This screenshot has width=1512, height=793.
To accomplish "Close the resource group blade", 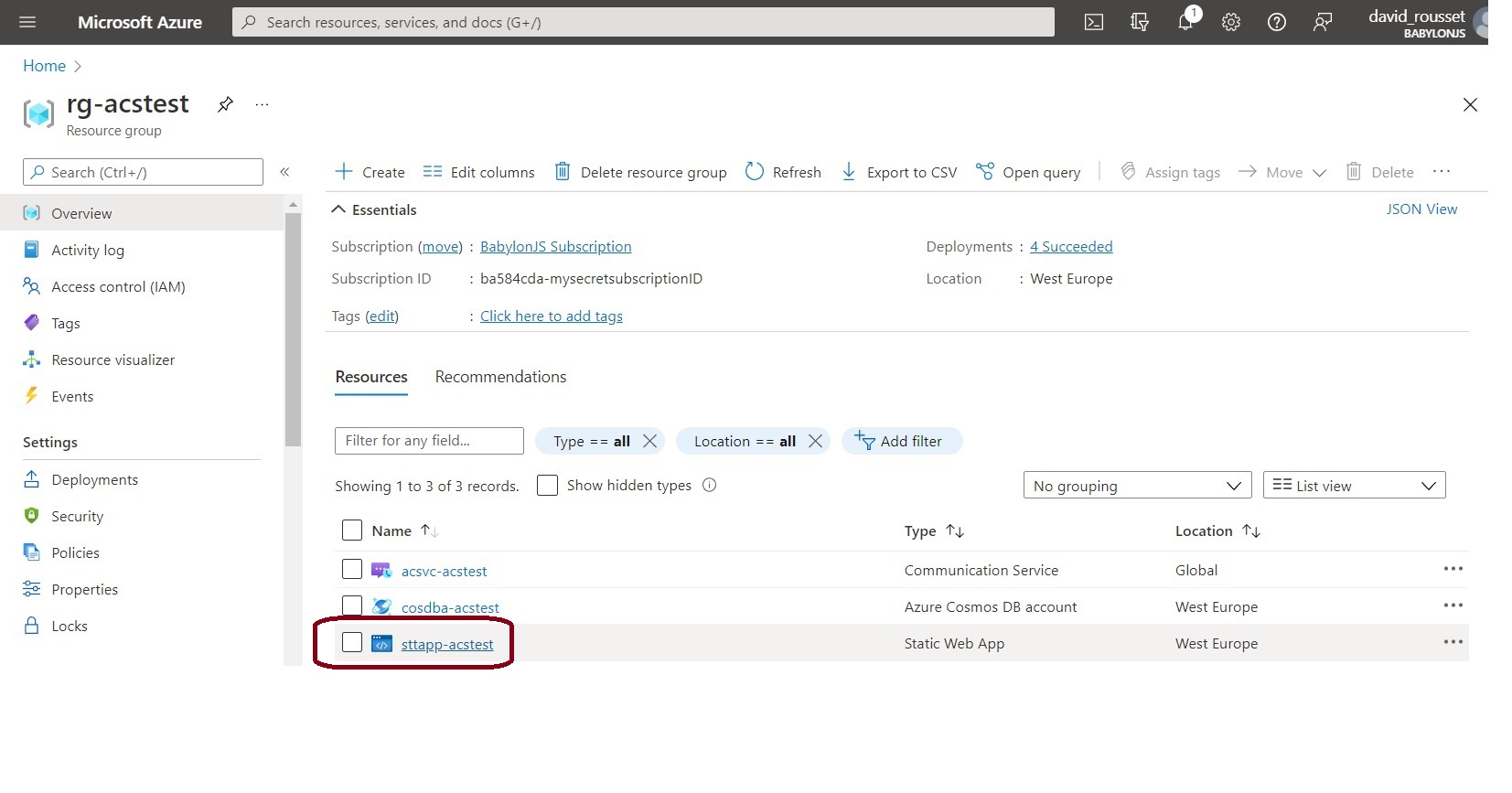I will click(x=1470, y=104).
